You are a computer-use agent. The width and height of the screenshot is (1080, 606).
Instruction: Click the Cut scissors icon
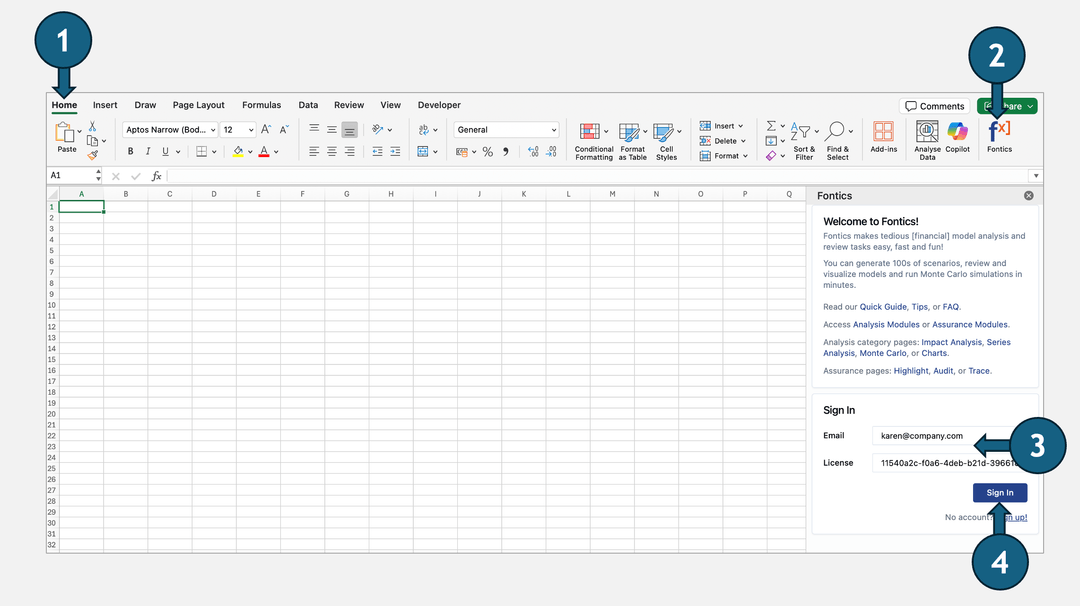click(x=92, y=126)
